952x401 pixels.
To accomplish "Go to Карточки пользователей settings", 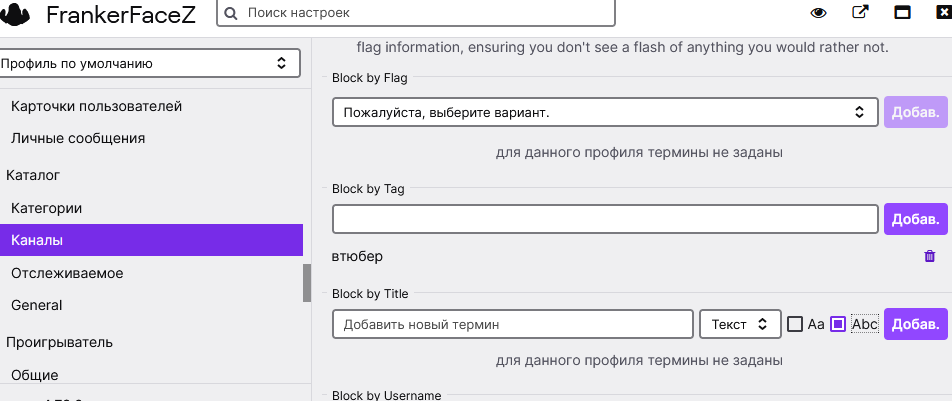I will click(96, 106).
